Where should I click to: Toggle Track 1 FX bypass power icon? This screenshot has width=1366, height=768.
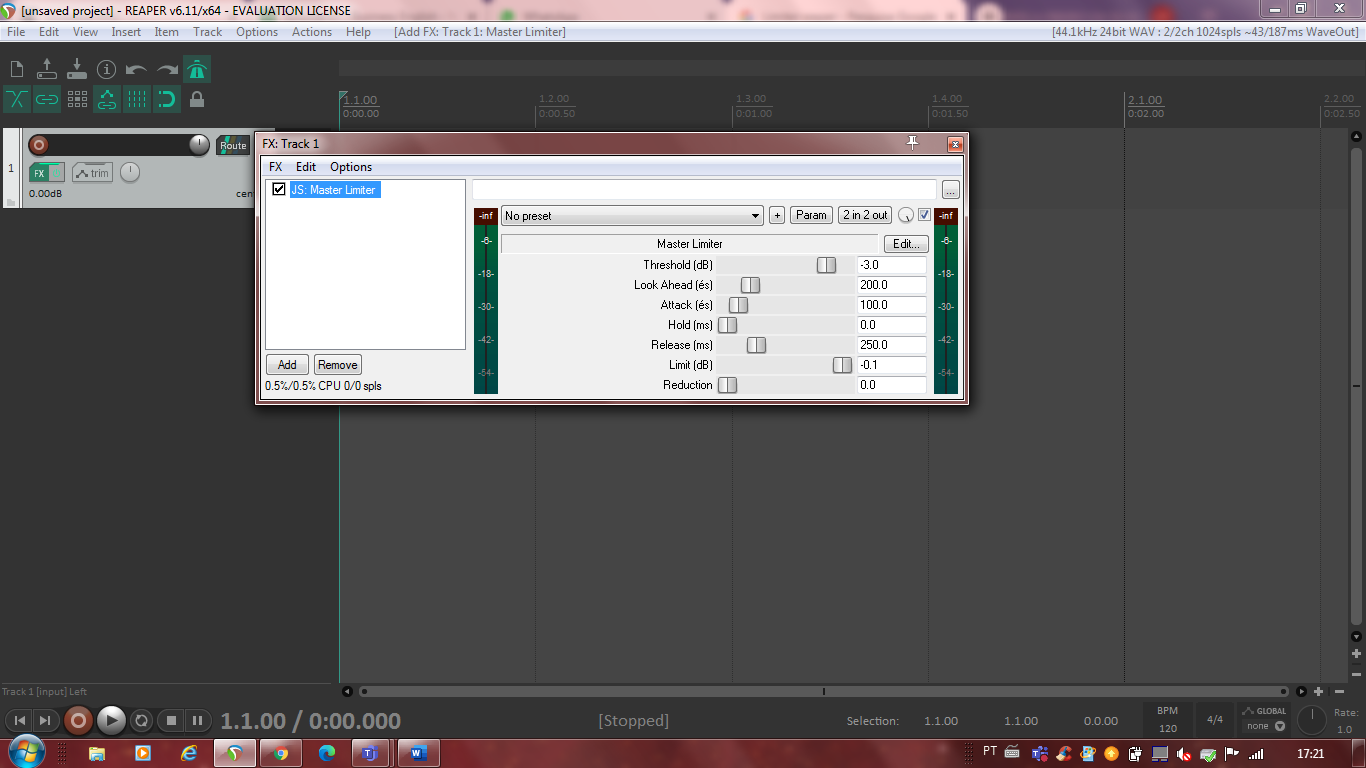point(57,173)
